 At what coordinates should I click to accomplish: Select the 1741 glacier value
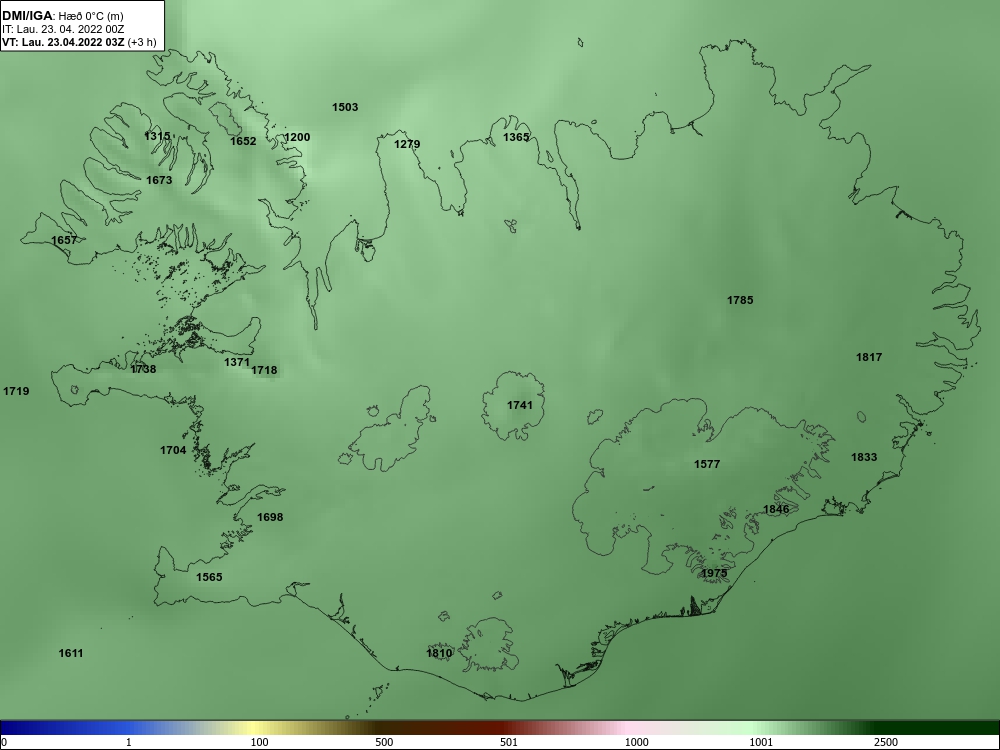click(x=520, y=405)
